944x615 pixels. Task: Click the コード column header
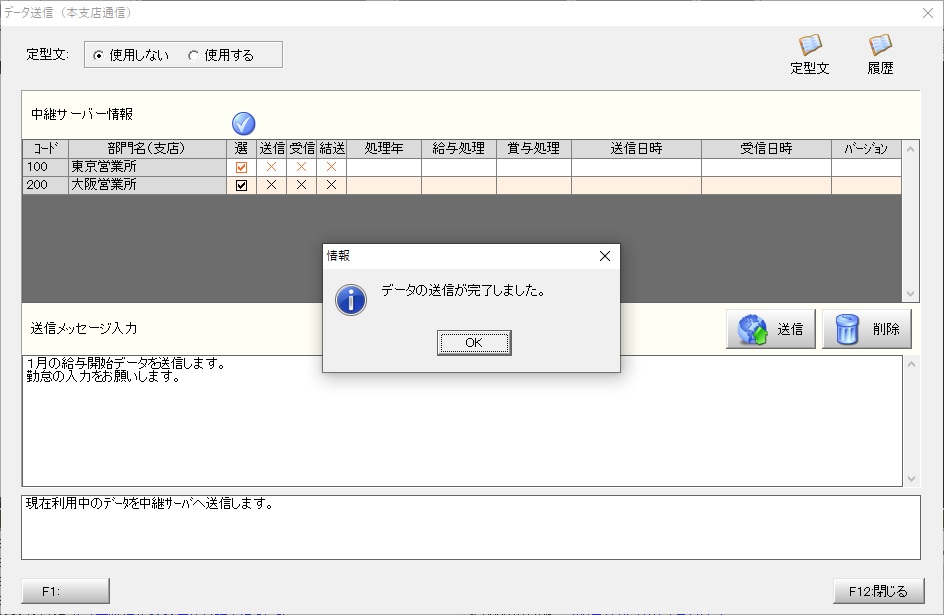tap(46, 149)
